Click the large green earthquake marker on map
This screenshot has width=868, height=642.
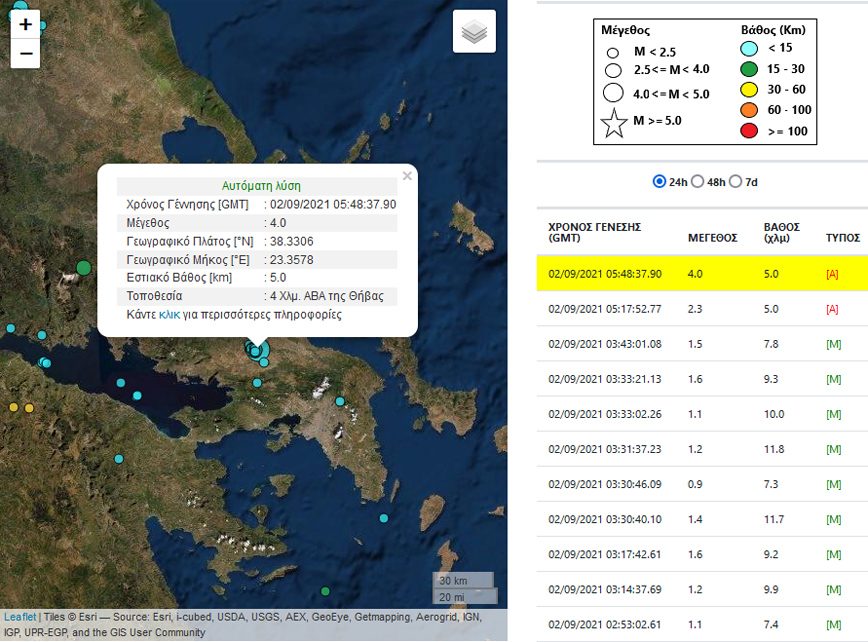pyautogui.click(x=84, y=267)
